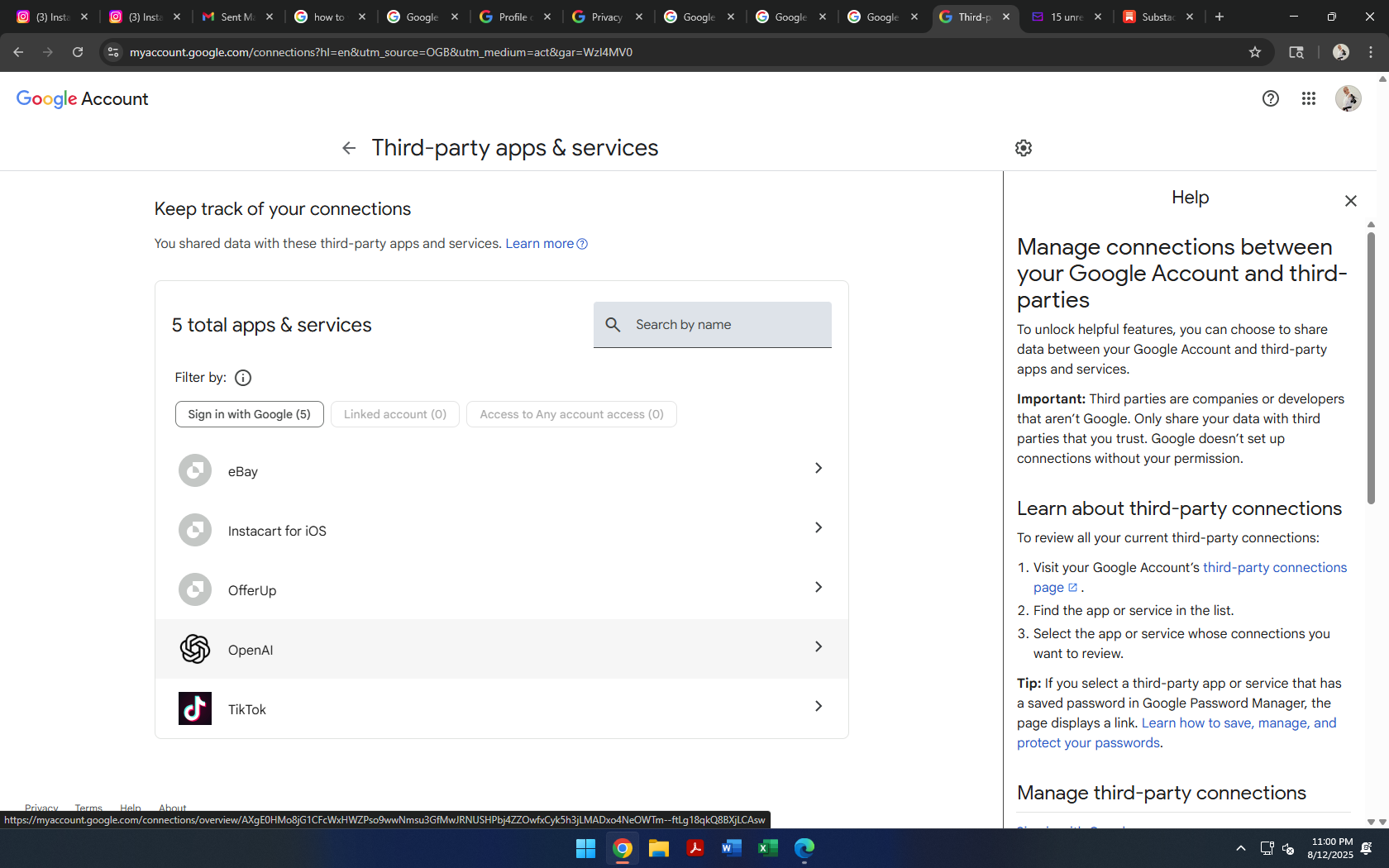Viewport: 1389px width, 868px height.
Task: Click the OpenAI logo icon
Action: (x=195, y=649)
